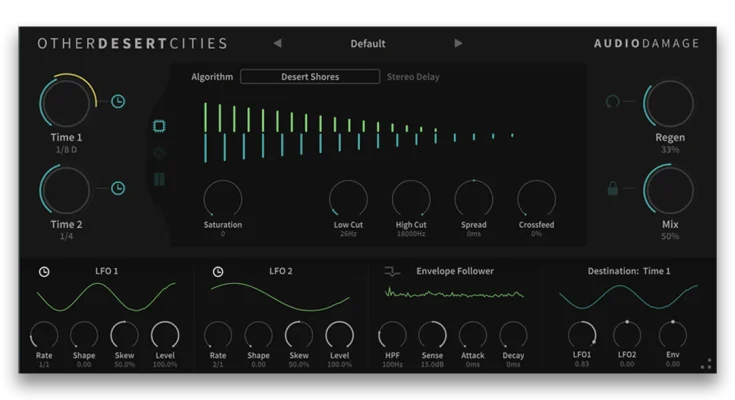This screenshot has width=735, height=400.
Task: Select the two-column side tab icon
Action: pos(159,180)
